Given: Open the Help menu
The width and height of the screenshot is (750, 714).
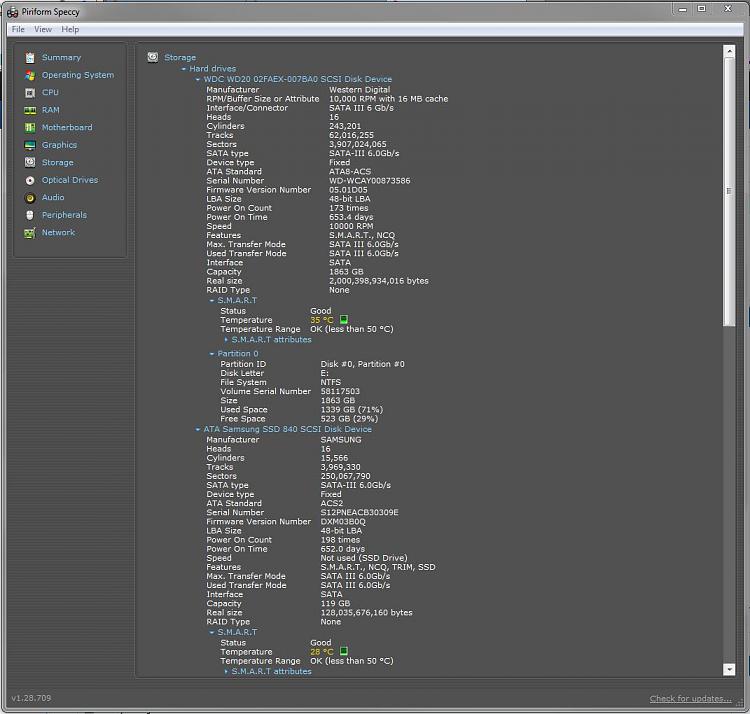Looking at the screenshot, I should point(70,29).
